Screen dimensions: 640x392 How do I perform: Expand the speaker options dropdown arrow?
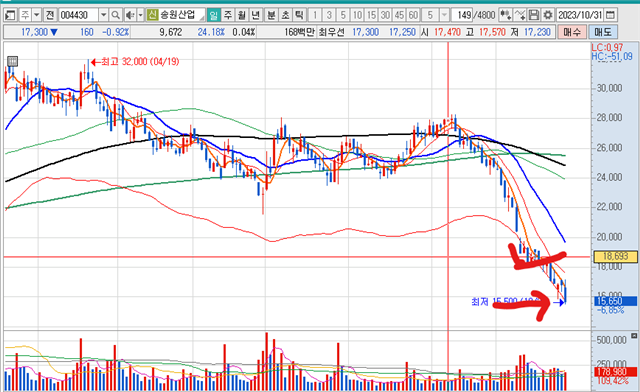click(140, 16)
